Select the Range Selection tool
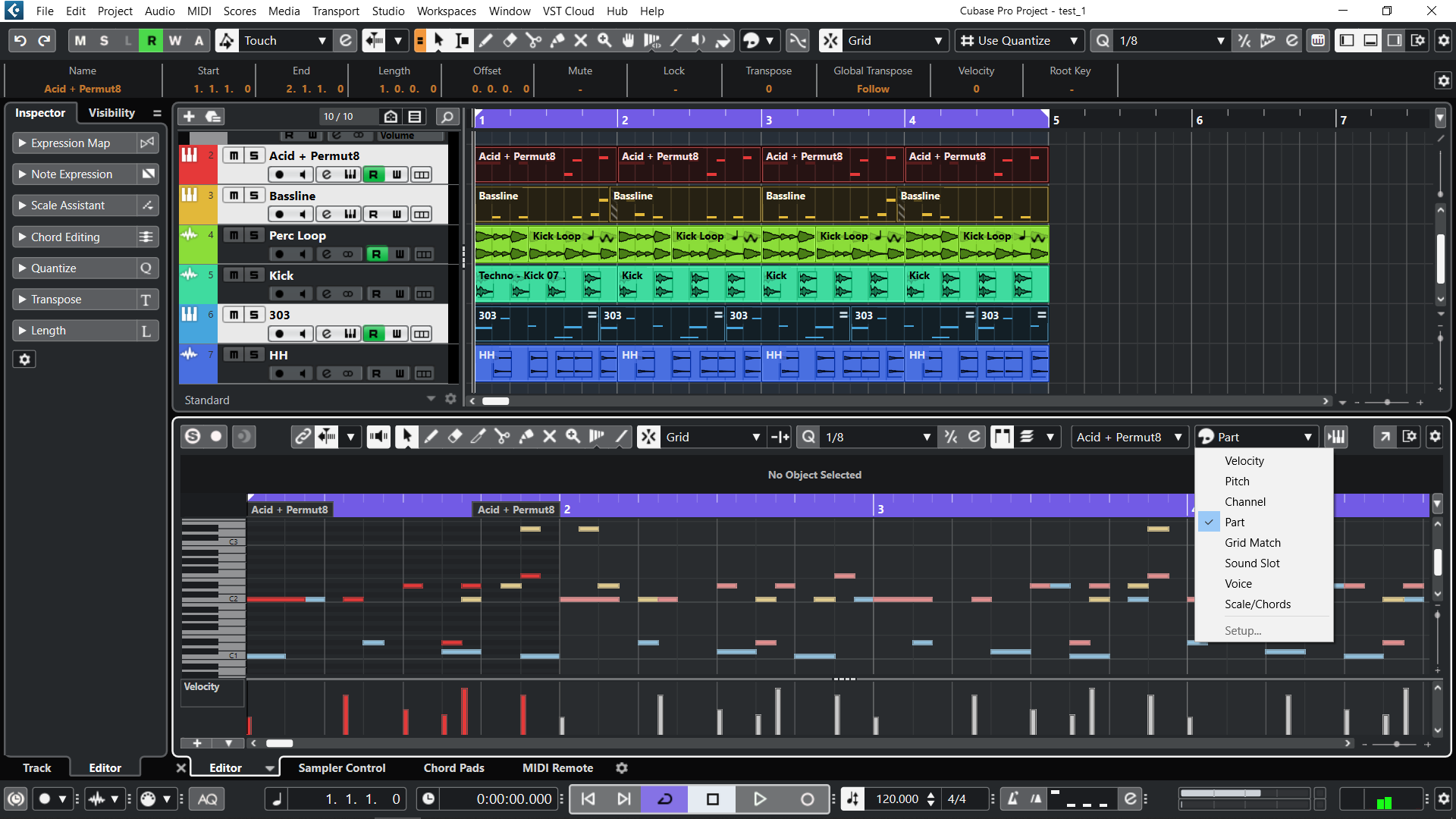 (463, 41)
